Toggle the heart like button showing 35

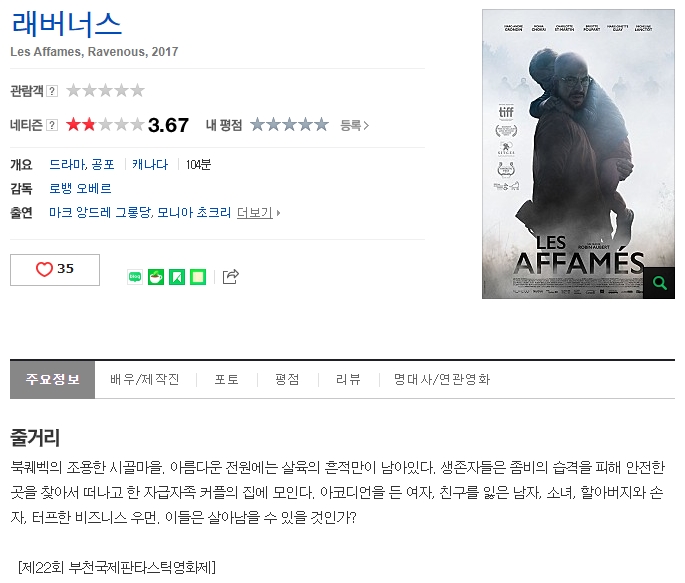coord(55,269)
